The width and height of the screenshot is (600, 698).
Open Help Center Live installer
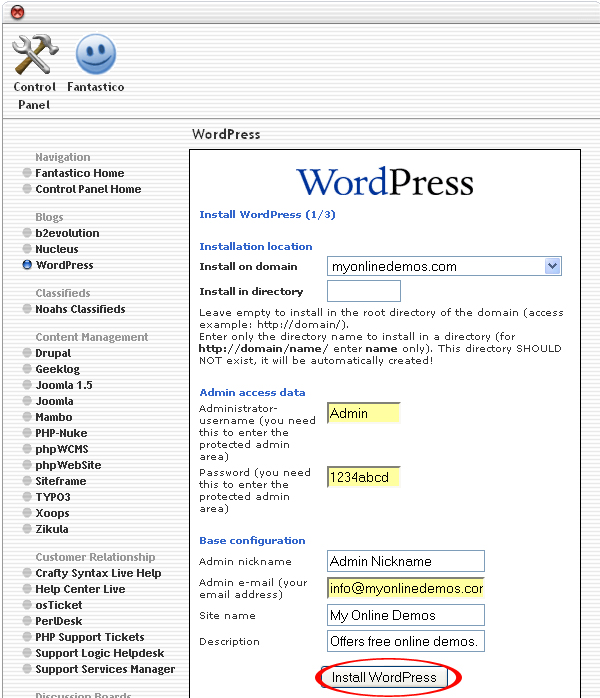coord(80,589)
